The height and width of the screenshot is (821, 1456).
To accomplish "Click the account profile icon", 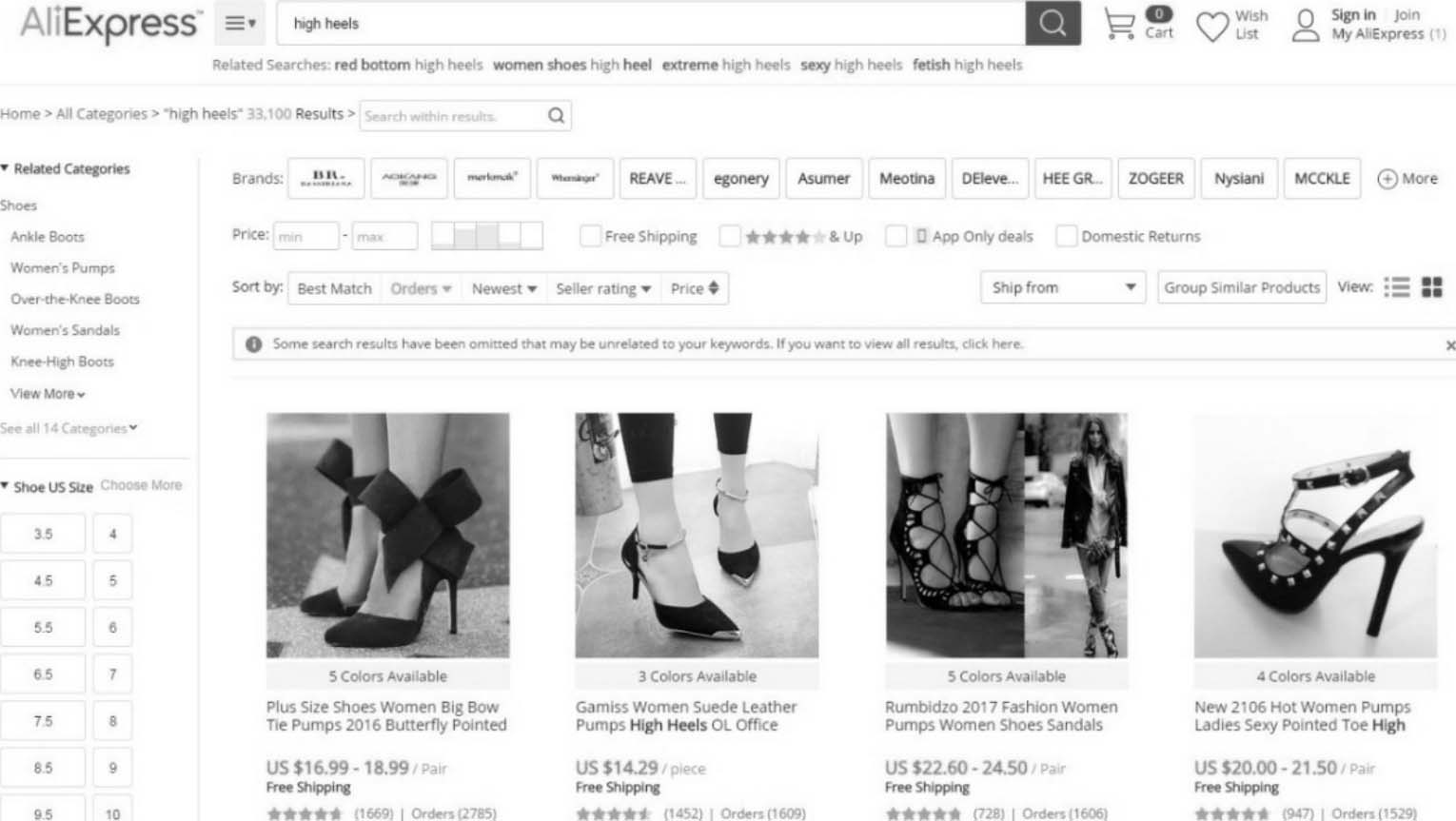I will point(1306,26).
